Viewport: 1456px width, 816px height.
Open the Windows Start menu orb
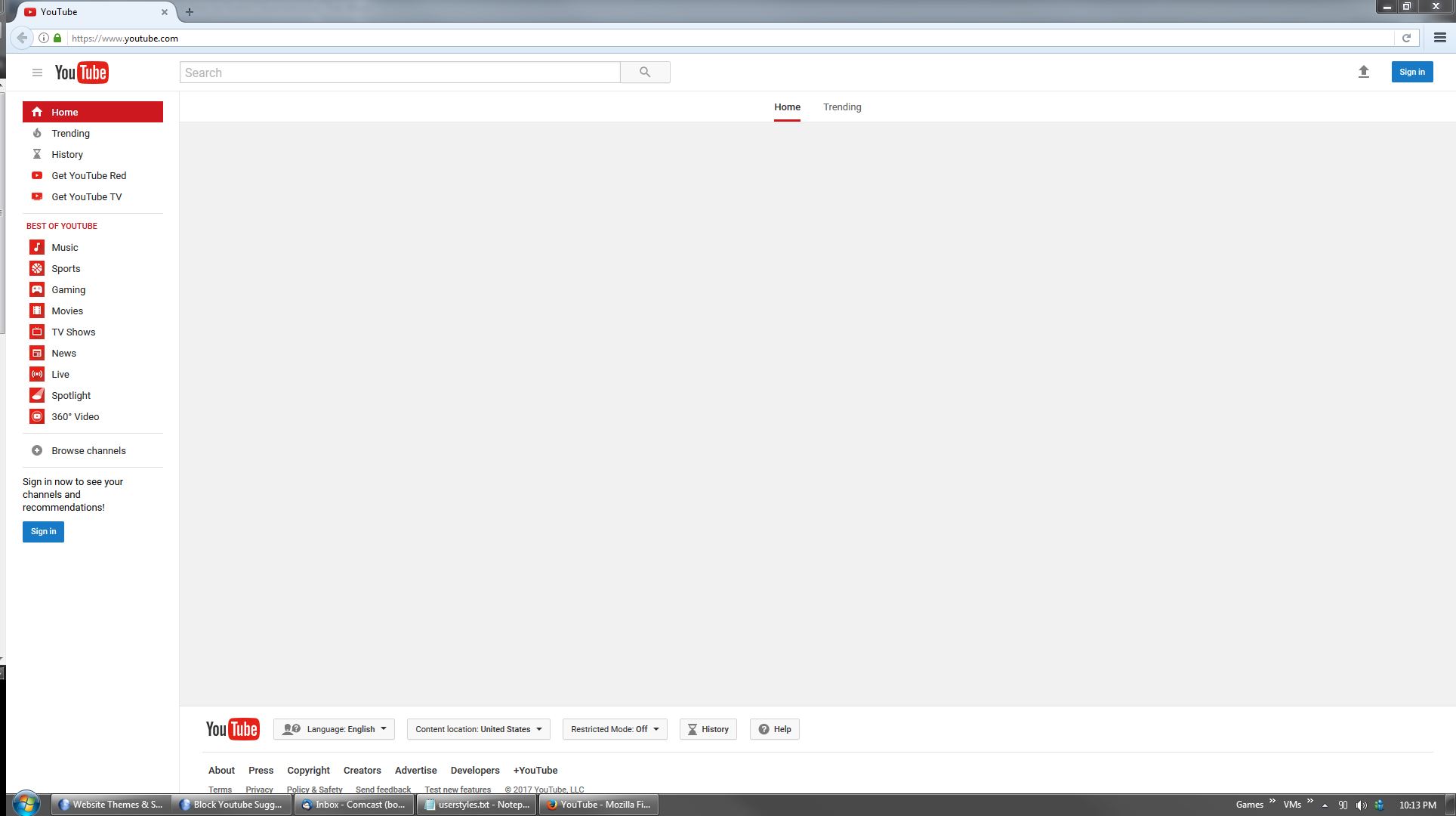[x=26, y=804]
